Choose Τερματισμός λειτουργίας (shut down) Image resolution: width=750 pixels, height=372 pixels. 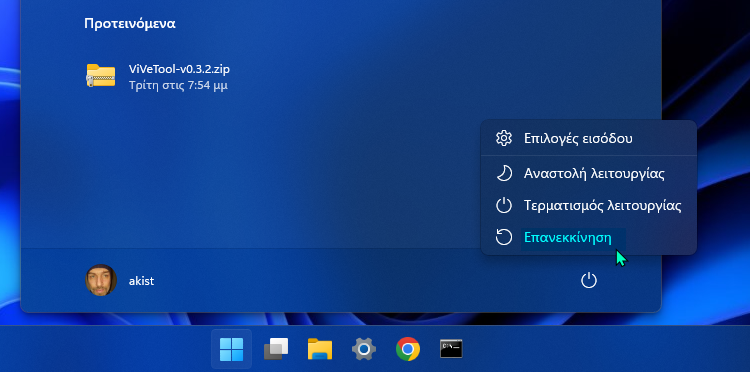[588, 206]
